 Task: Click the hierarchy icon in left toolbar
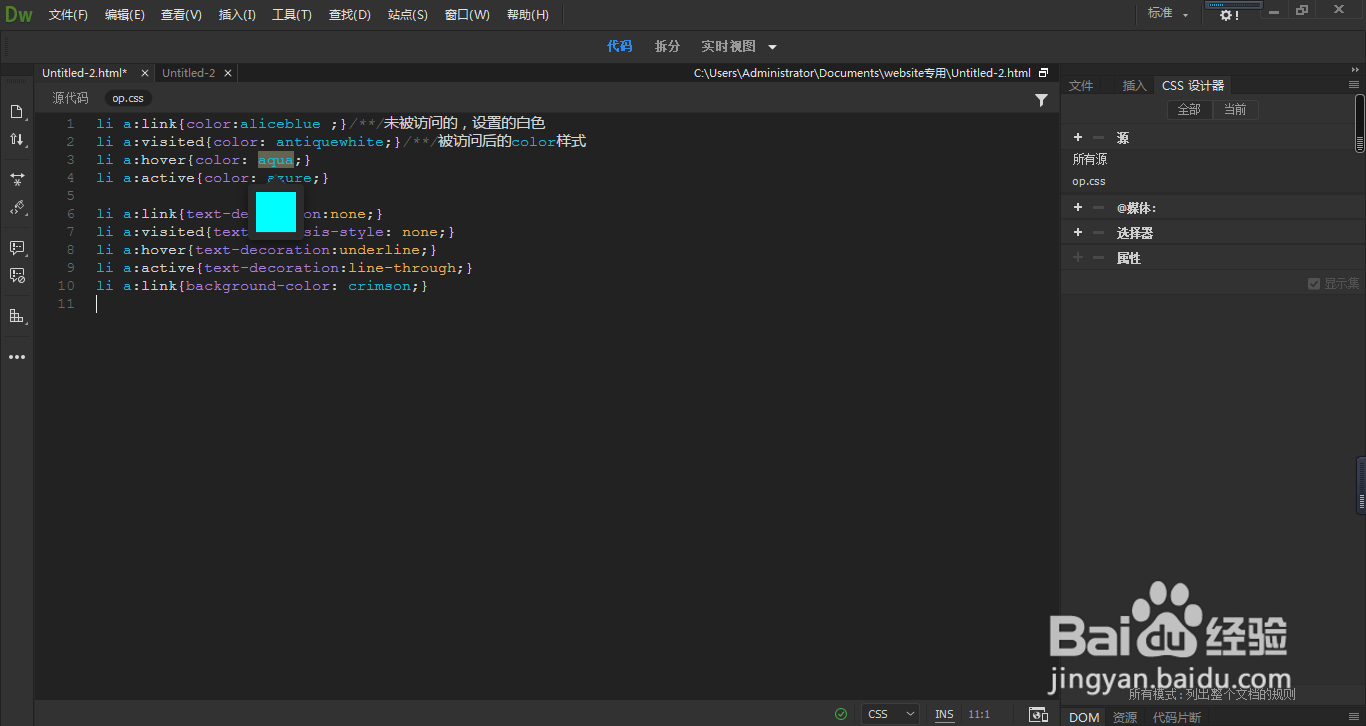(16, 315)
